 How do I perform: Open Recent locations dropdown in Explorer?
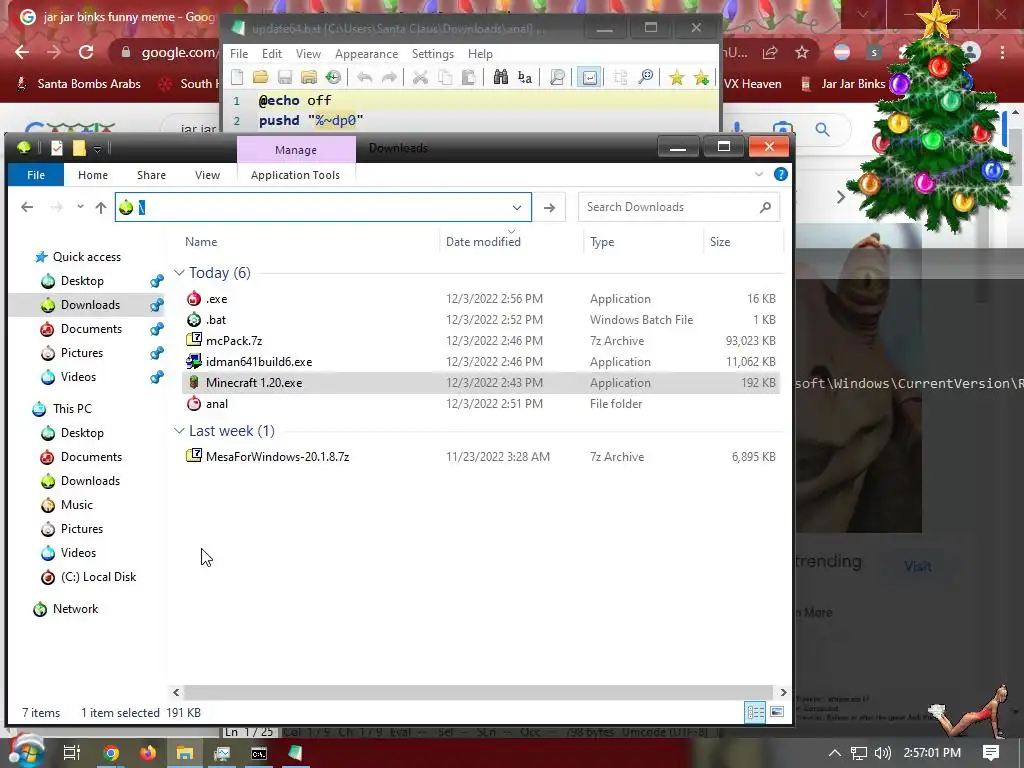coord(80,207)
